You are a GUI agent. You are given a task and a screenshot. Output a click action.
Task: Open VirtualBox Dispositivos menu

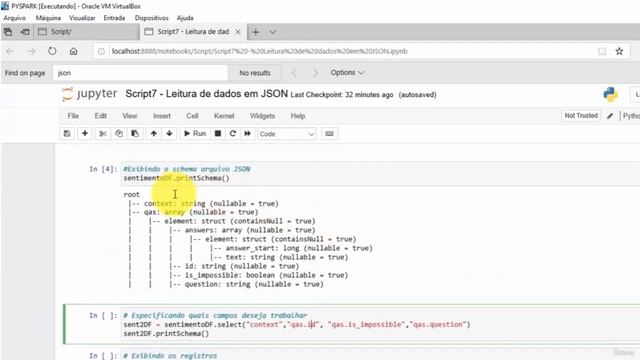pos(151,18)
